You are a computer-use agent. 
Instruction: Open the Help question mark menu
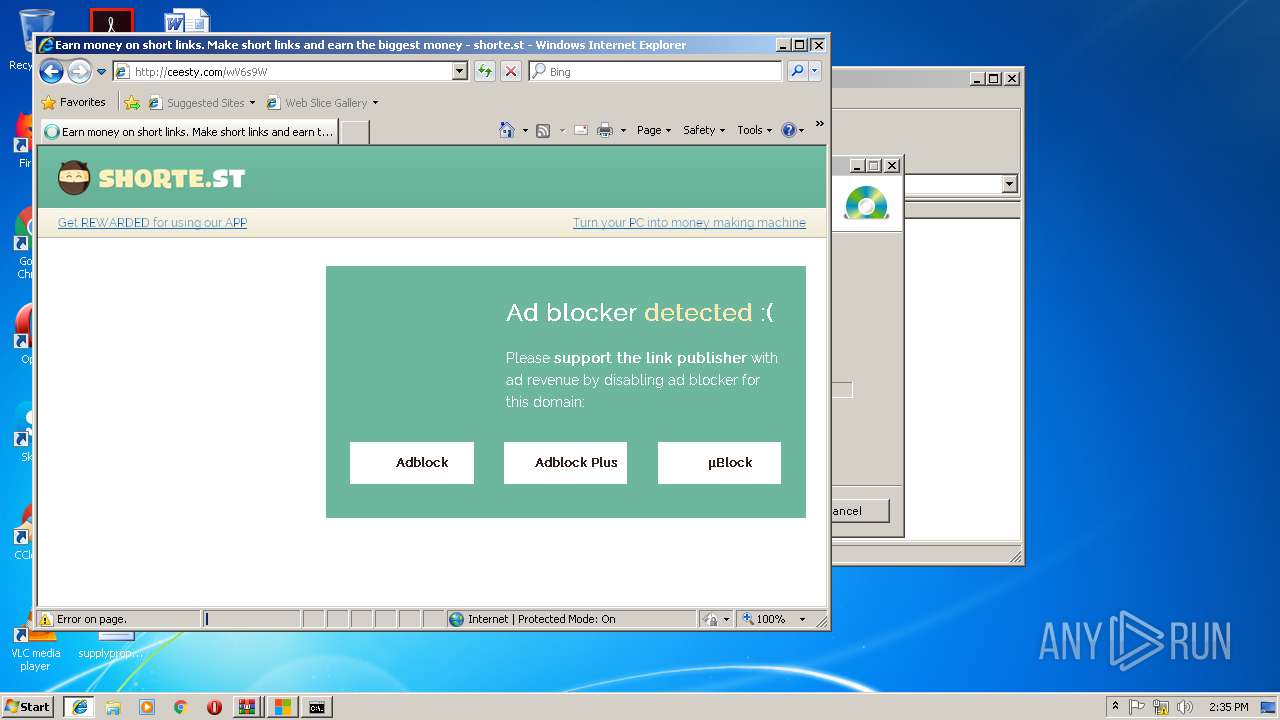[792, 130]
